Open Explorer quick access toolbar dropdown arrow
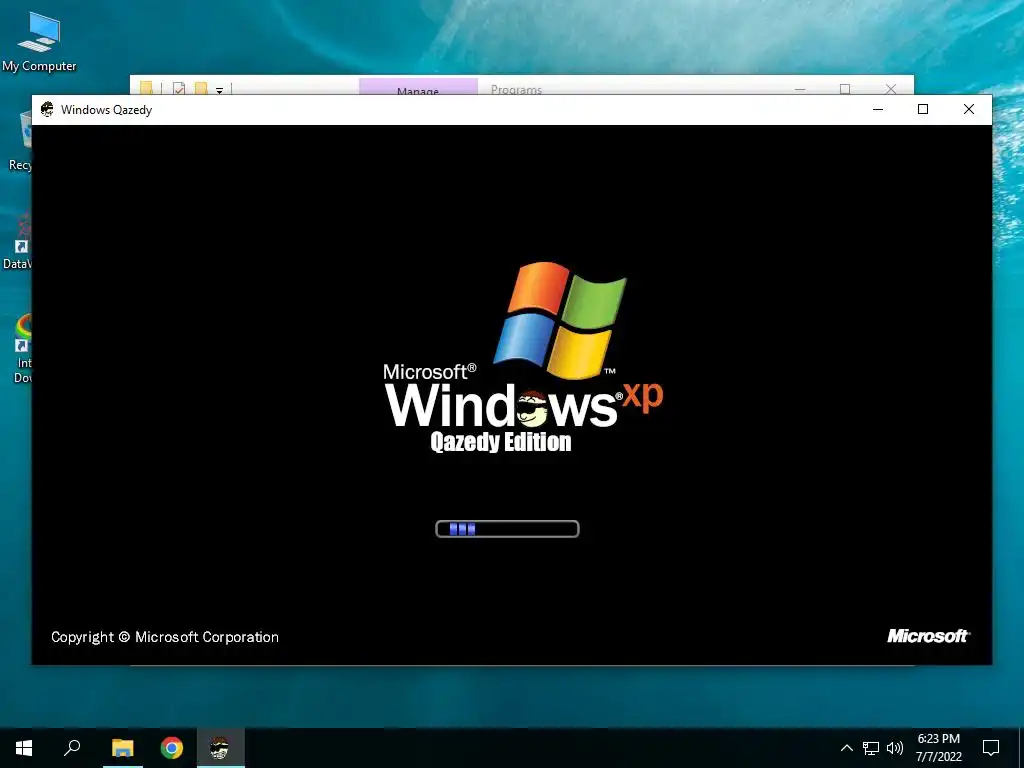The height and width of the screenshot is (768, 1024). pyautogui.click(x=219, y=90)
